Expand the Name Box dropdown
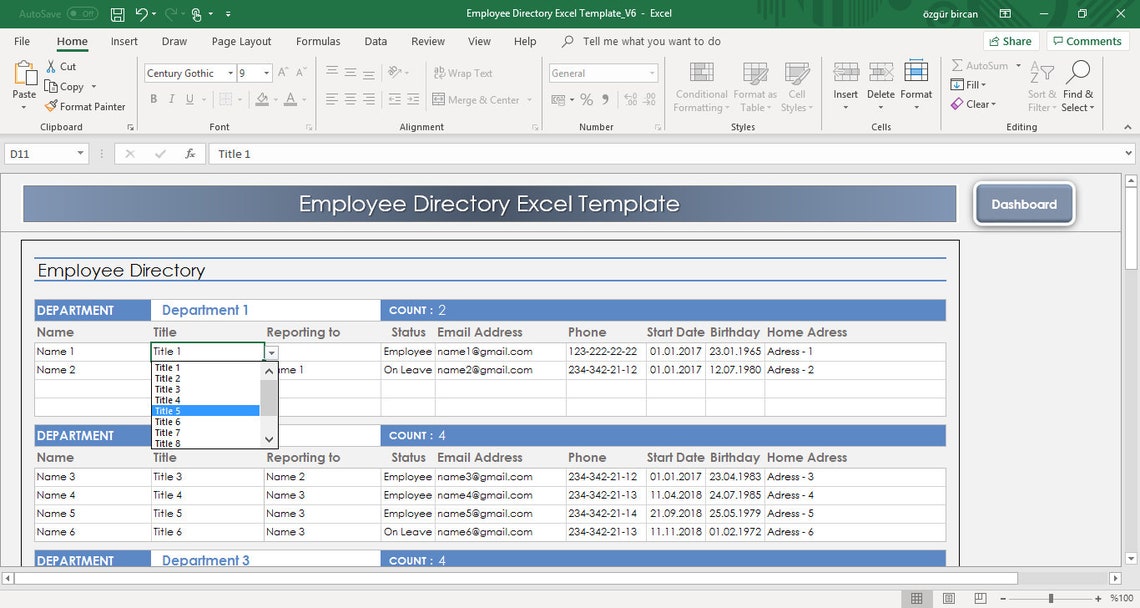 (82, 153)
